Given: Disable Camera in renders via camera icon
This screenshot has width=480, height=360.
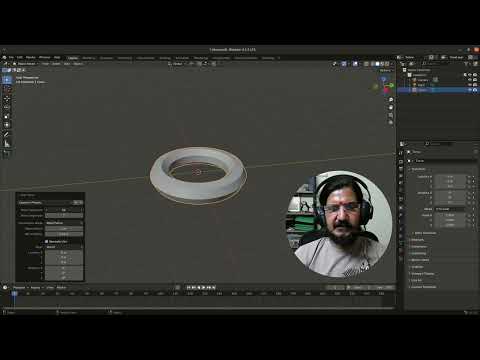Looking at the screenshot, I should 475,80.
